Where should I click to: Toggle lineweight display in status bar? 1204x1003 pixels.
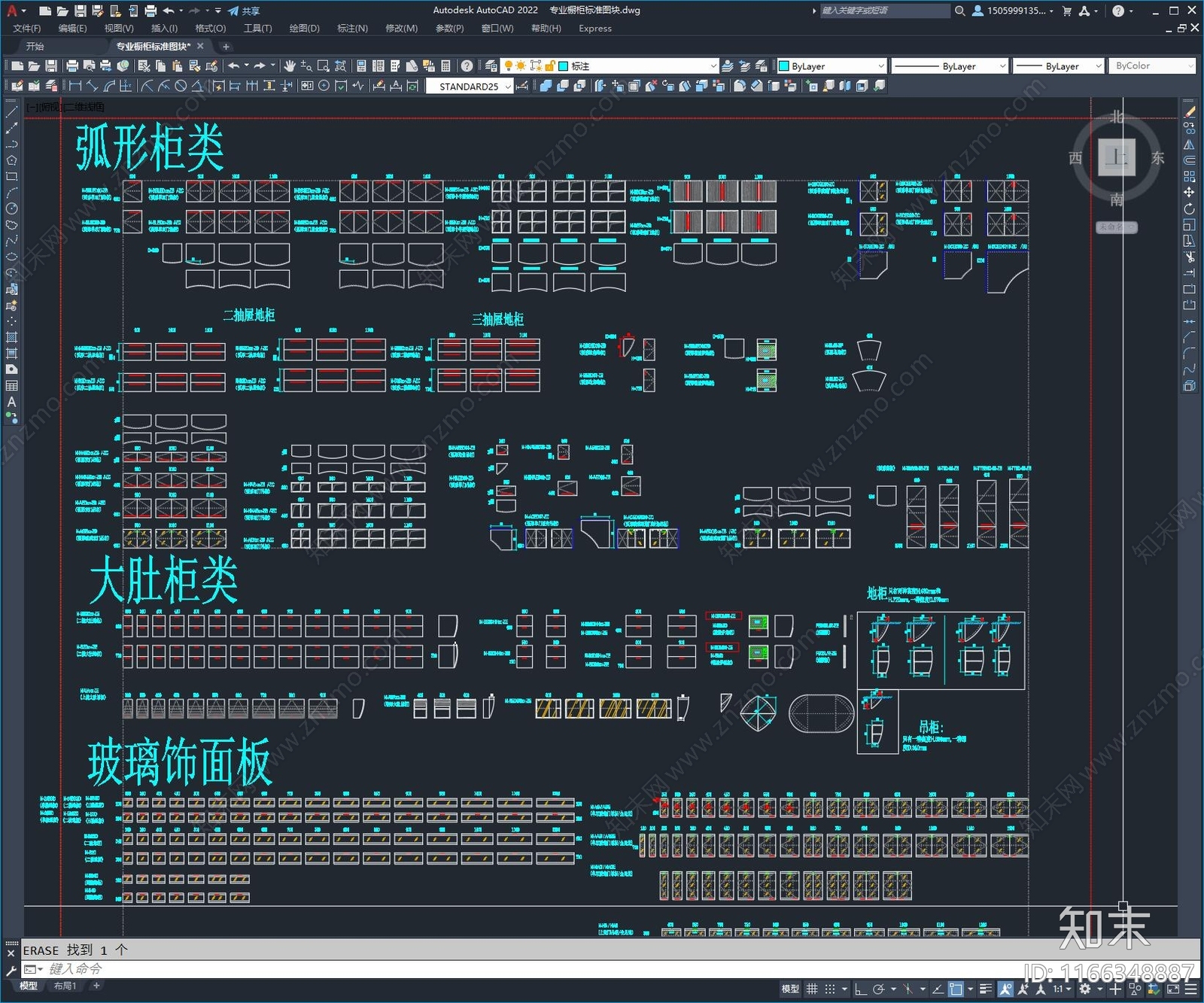[x=986, y=989]
